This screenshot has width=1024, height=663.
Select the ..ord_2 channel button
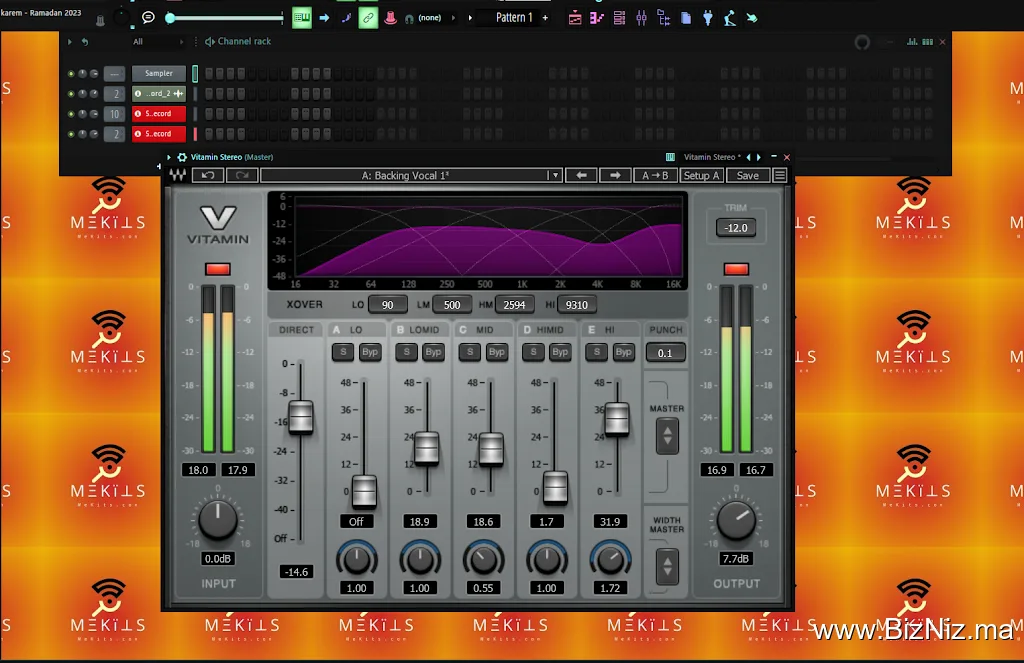click(x=159, y=93)
